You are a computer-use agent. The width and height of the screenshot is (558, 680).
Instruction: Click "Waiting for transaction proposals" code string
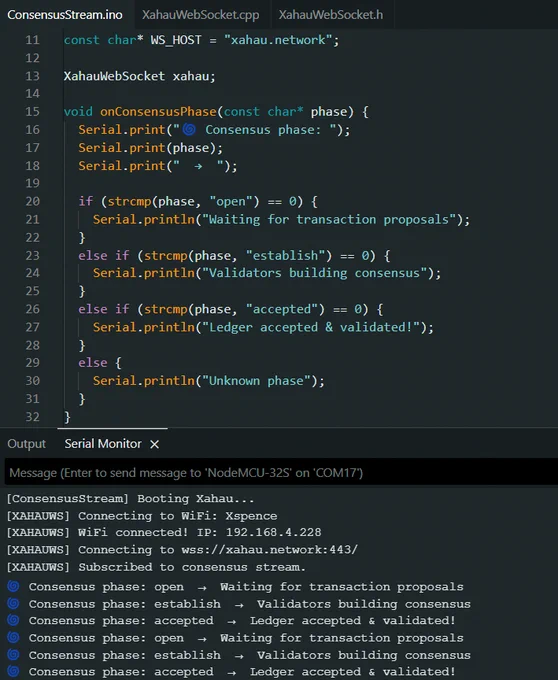tap(329, 219)
